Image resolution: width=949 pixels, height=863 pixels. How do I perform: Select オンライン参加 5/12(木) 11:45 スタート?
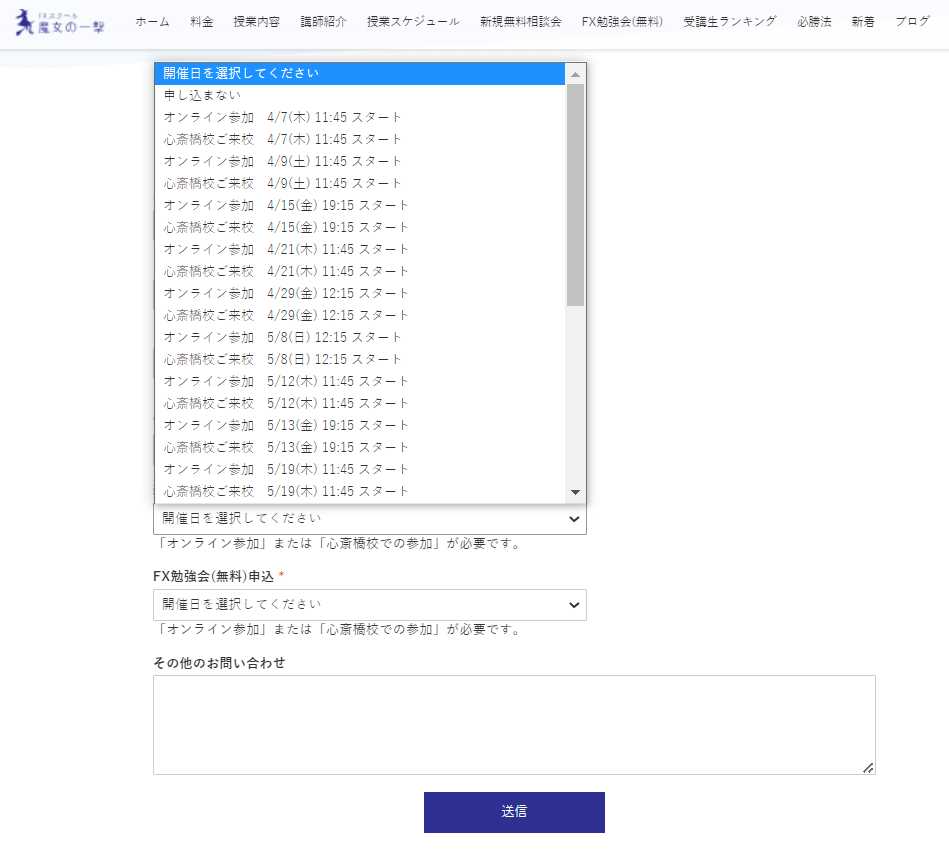click(x=360, y=381)
